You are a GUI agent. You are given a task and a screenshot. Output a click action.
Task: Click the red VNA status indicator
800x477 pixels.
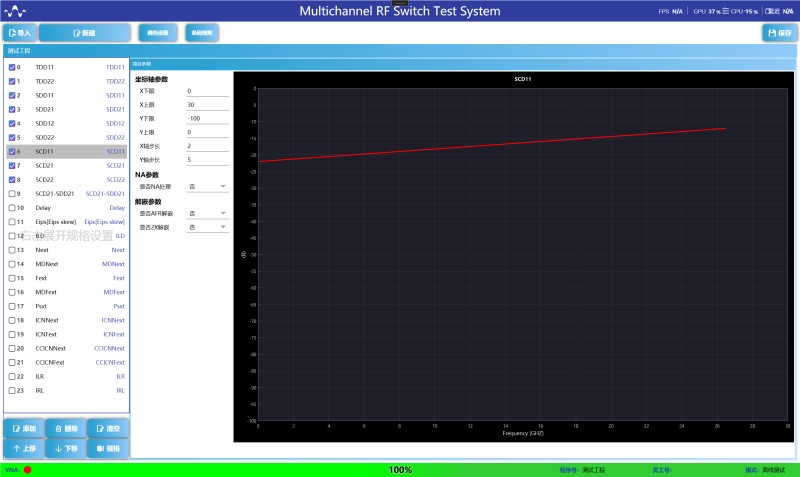click(x=28, y=469)
